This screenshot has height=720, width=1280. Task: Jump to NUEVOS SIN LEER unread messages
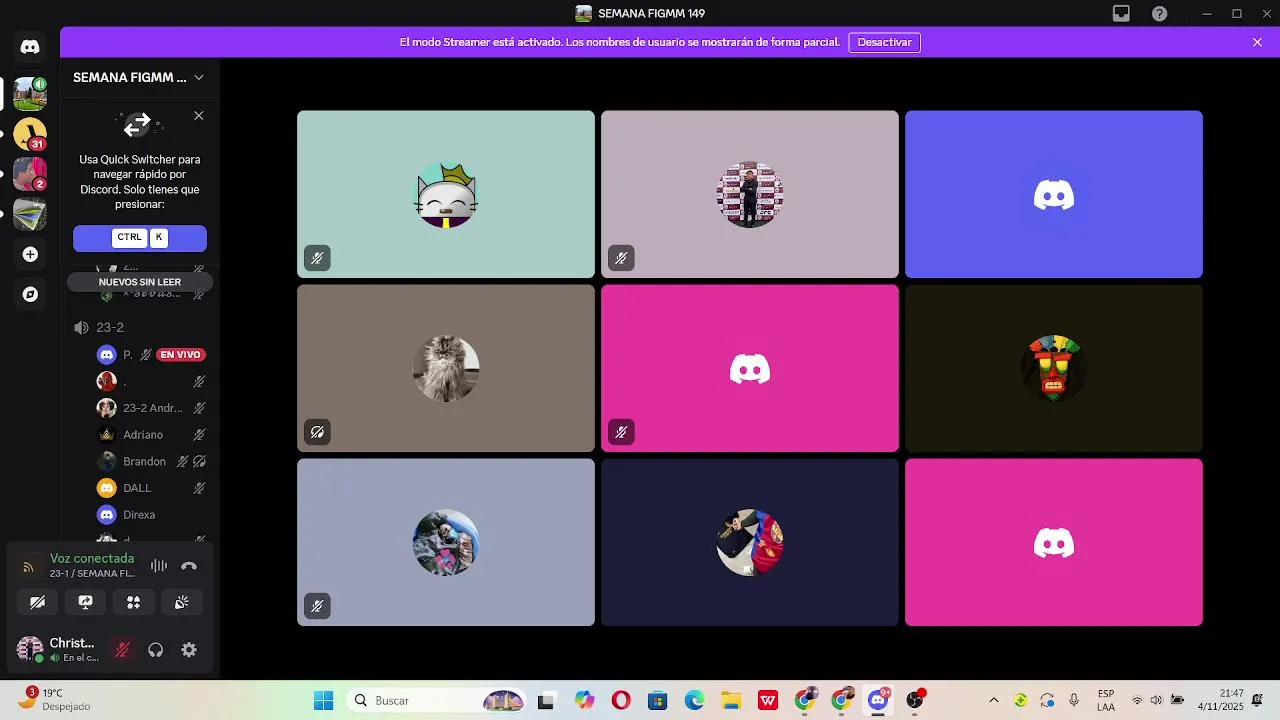140,282
